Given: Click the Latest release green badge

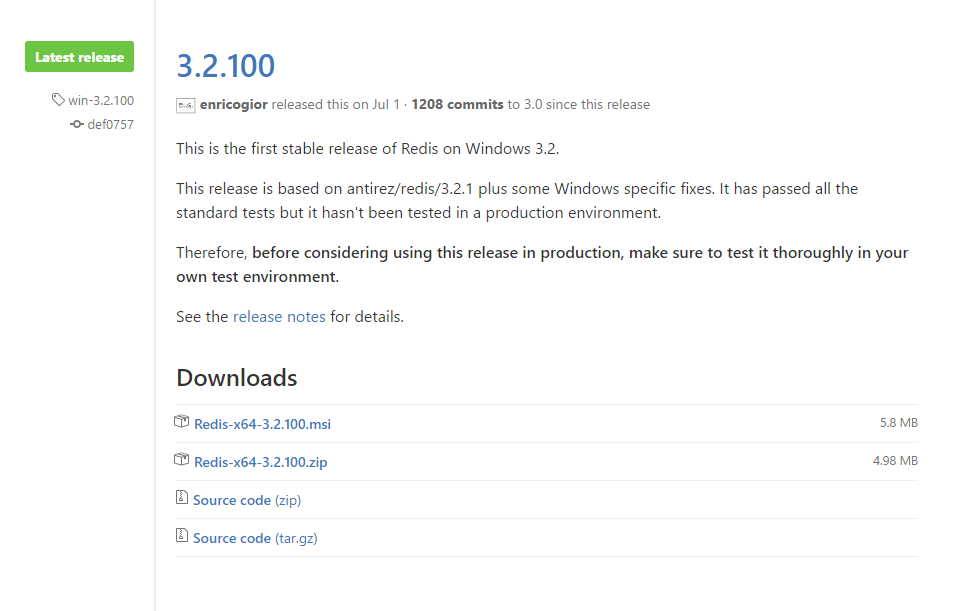Looking at the screenshot, I should tap(79, 57).
